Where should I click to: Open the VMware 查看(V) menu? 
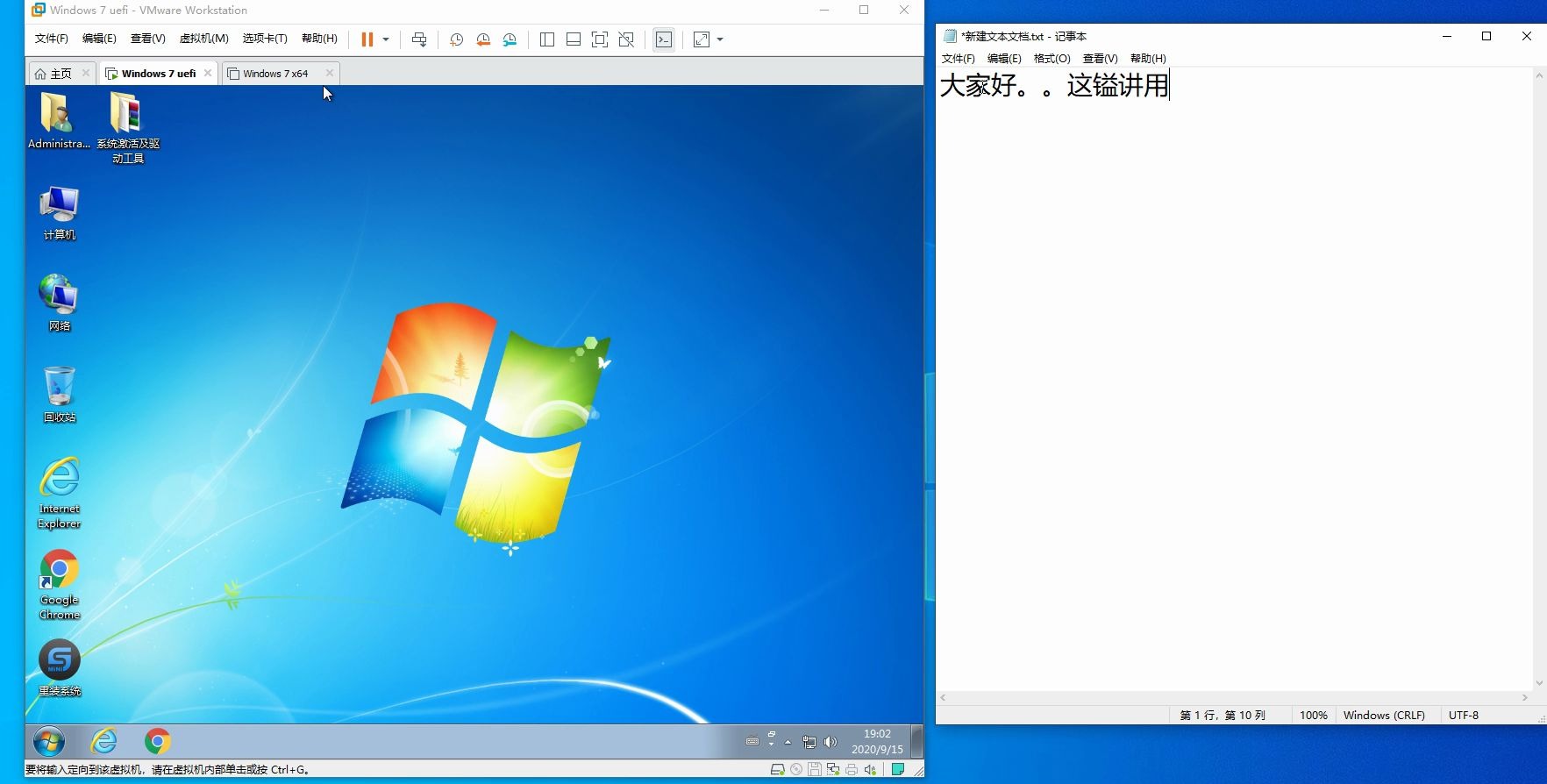coord(147,39)
